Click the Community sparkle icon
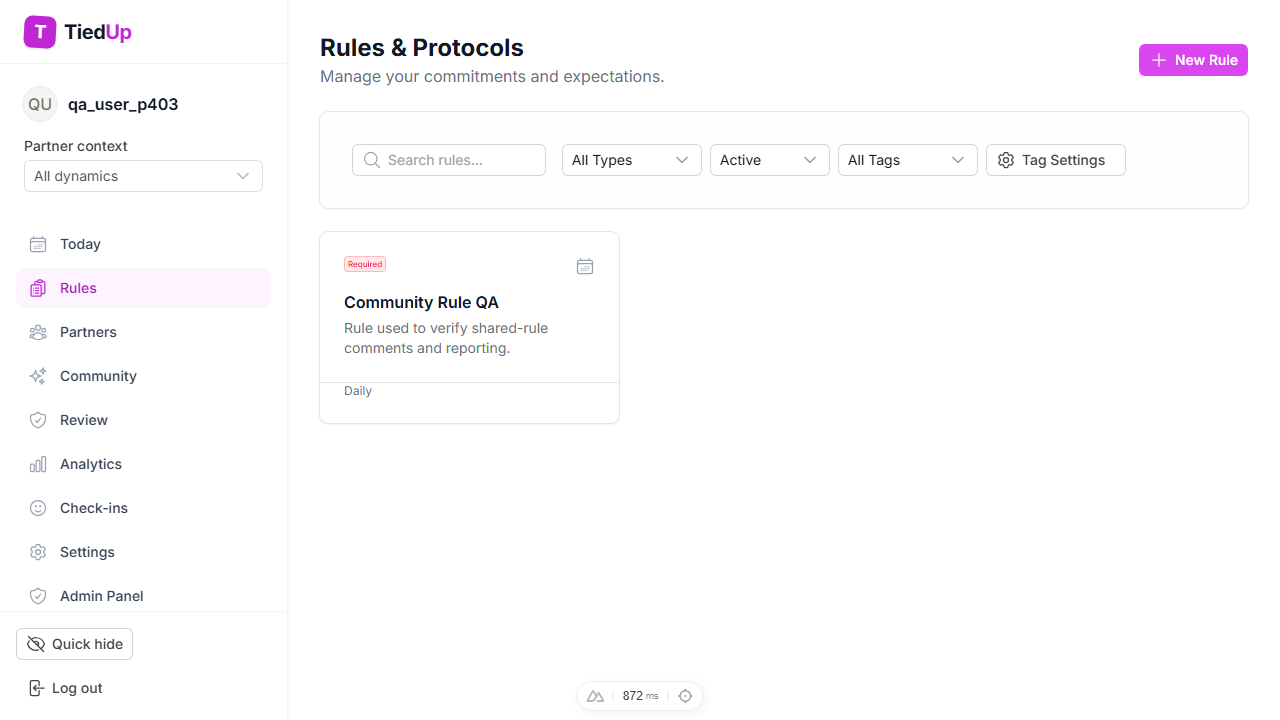Viewport: 1280px width, 720px height. (37, 376)
